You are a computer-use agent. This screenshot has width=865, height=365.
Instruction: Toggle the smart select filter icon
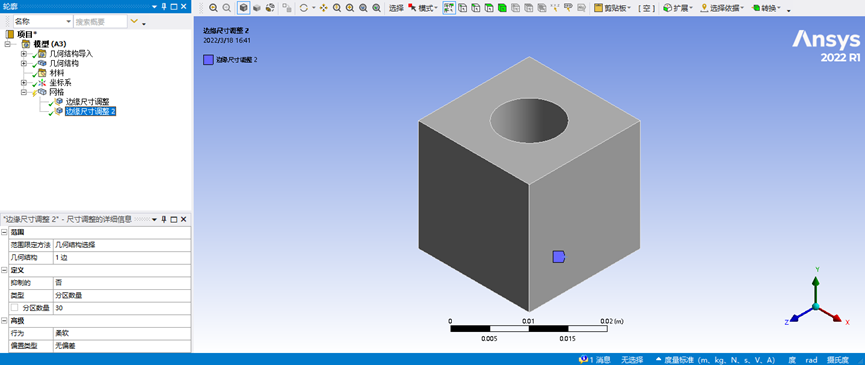(x=449, y=8)
